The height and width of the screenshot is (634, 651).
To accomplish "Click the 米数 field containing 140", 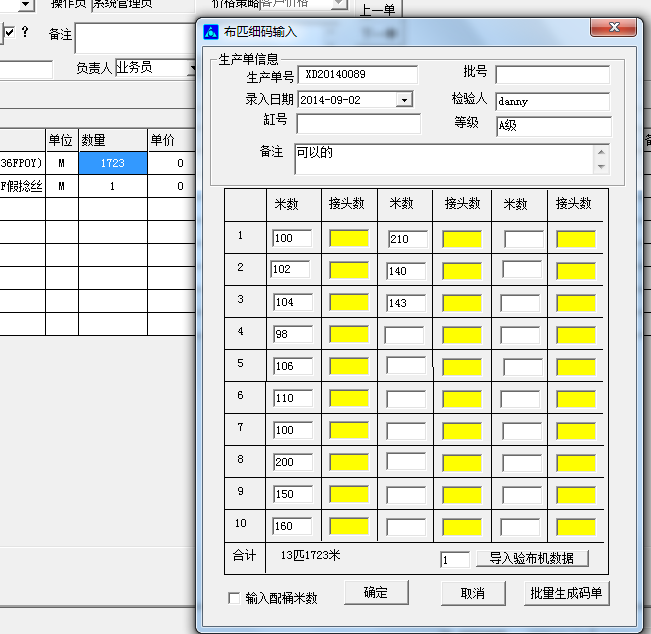I will coord(406,271).
